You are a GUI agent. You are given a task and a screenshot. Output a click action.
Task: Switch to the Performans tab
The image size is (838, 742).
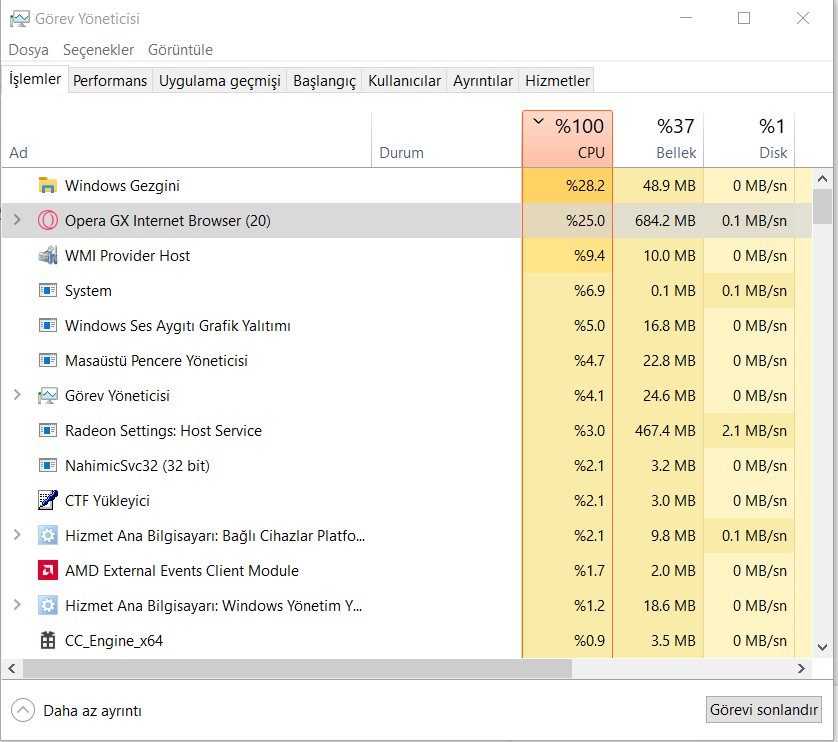click(110, 81)
